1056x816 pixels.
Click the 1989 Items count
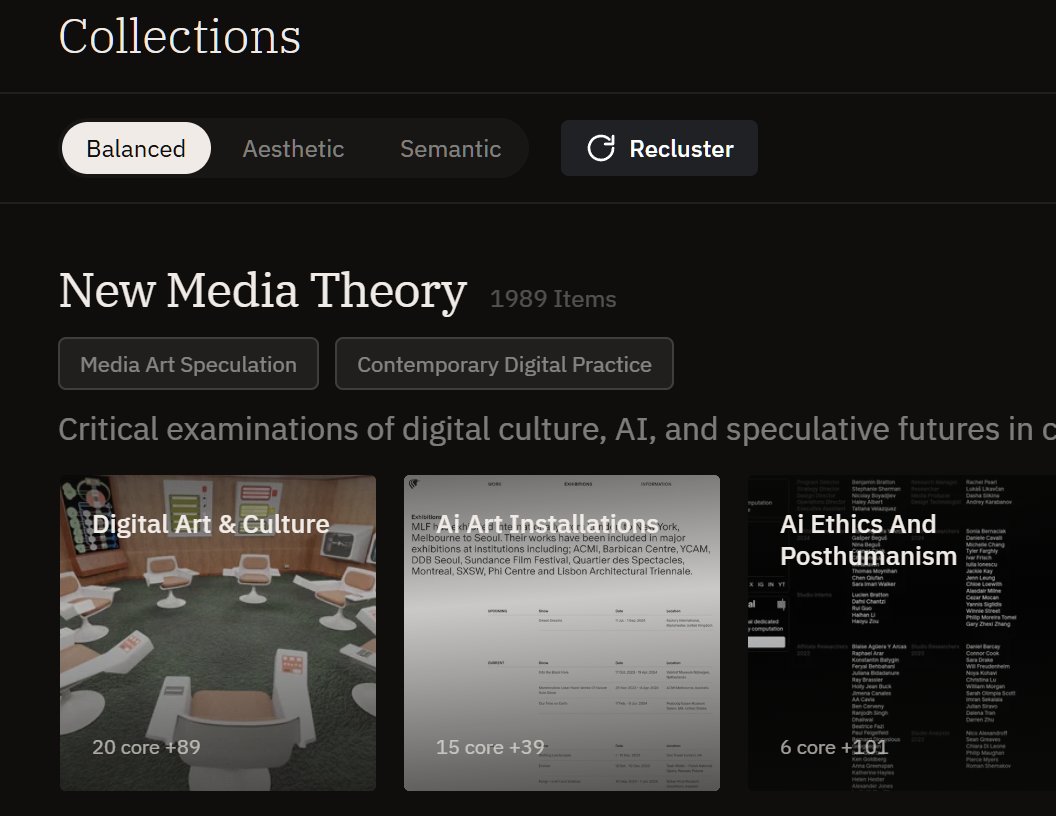click(553, 299)
